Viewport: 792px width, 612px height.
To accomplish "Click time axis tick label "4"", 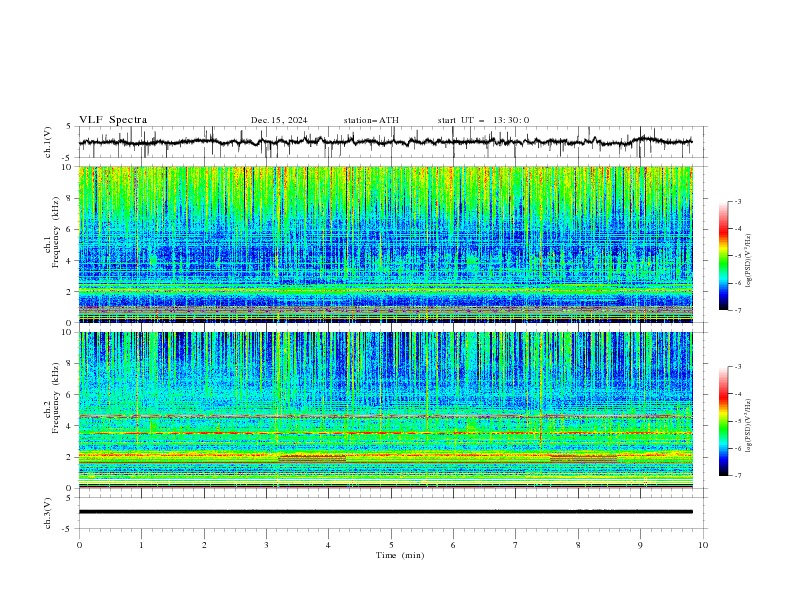I will 328,545.
